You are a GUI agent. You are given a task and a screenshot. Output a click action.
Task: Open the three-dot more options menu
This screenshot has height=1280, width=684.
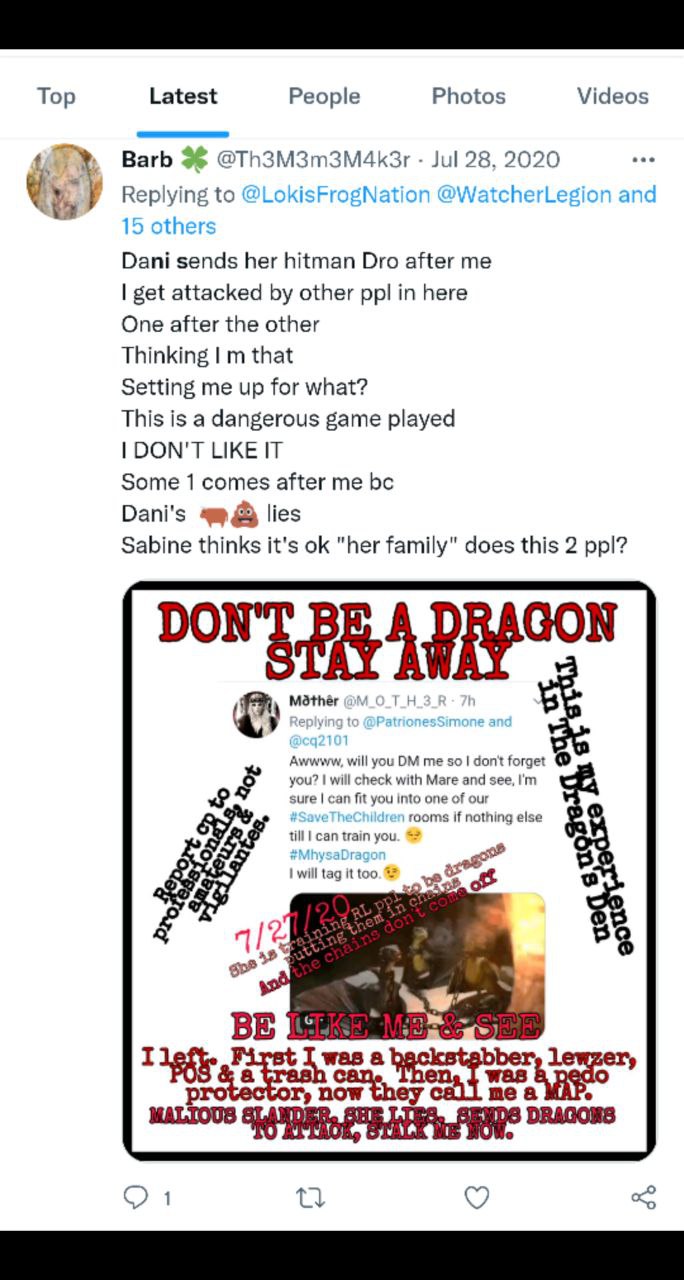pos(643,160)
